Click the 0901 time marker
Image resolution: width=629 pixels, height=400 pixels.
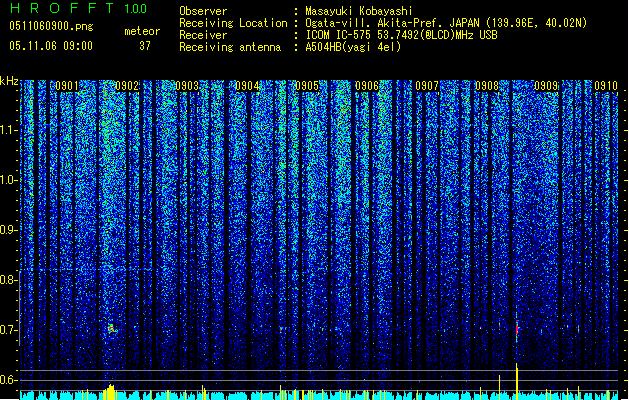(67, 86)
